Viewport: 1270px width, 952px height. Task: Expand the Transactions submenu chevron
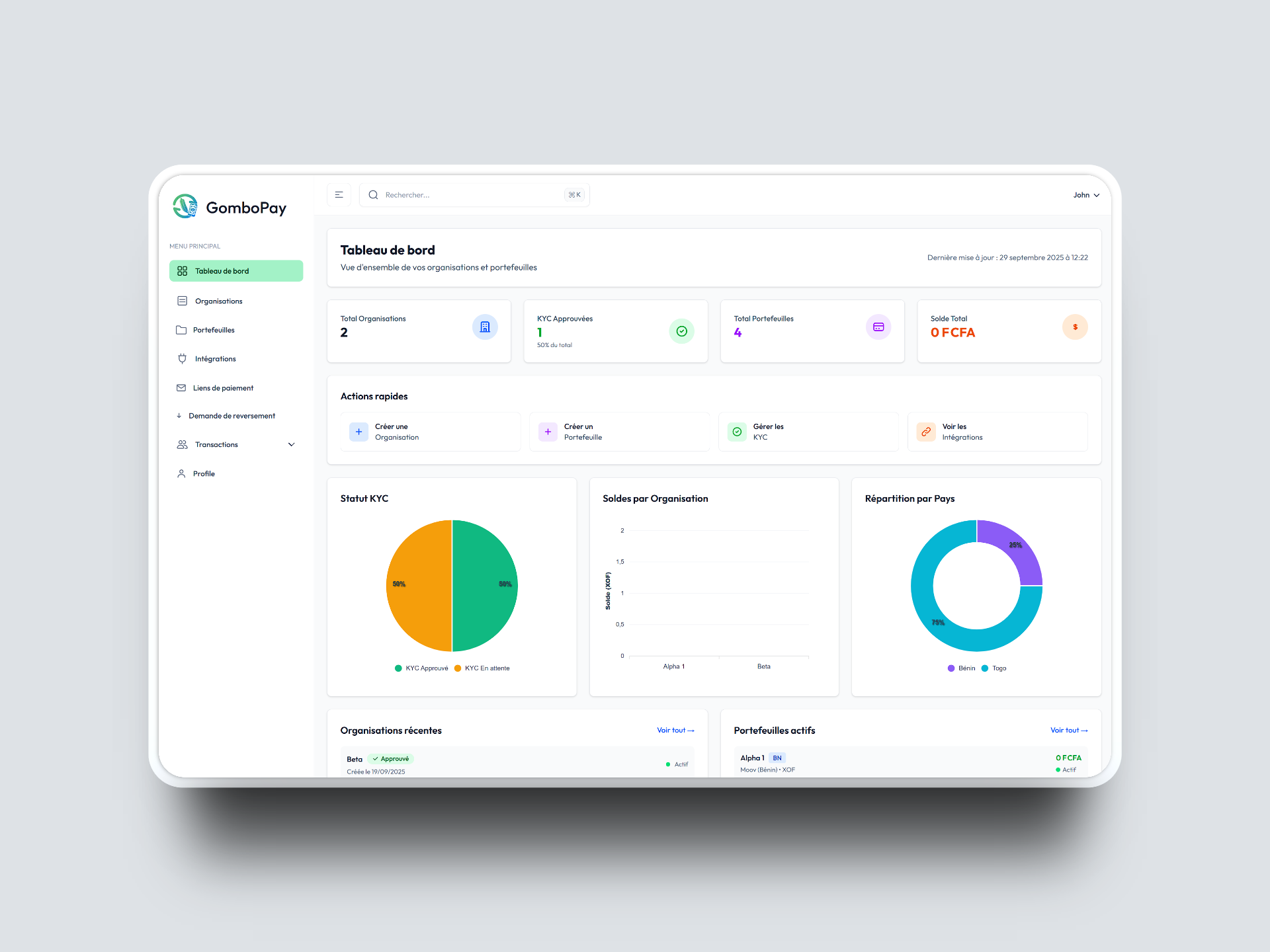pos(291,445)
